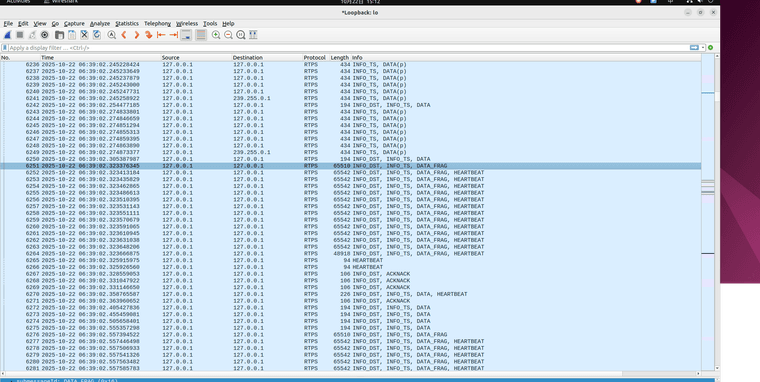760x382 pixels.
Task: Toggle auto-scroll during live capture
Action: click(x=186, y=35)
